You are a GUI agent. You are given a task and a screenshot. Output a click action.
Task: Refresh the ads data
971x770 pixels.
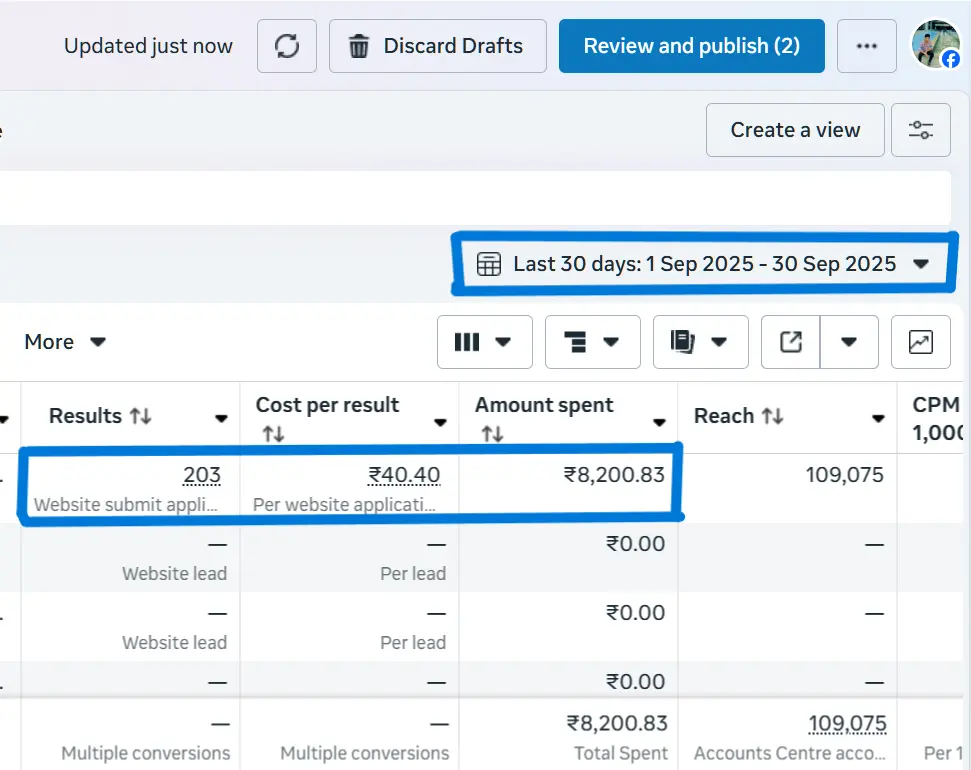point(287,45)
